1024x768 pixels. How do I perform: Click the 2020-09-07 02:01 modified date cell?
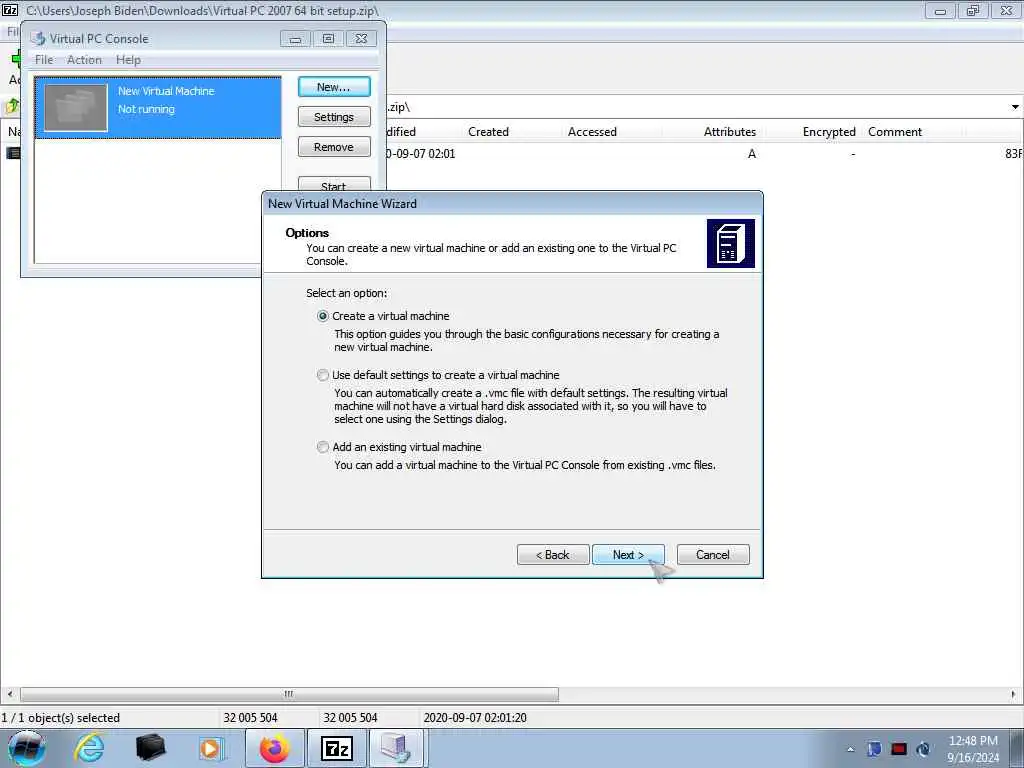point(420,154)
